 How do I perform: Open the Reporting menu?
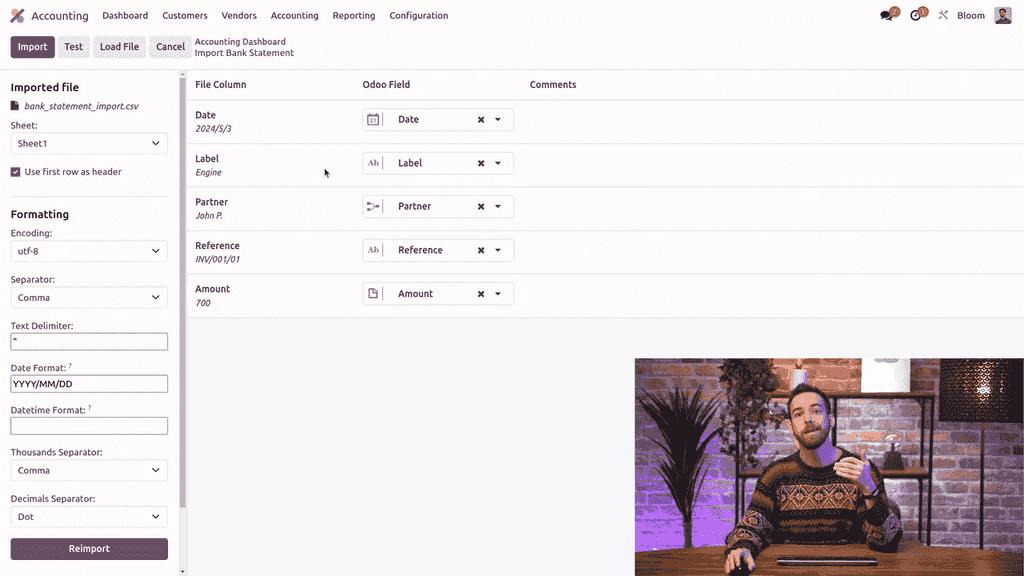tap(354, 16)
